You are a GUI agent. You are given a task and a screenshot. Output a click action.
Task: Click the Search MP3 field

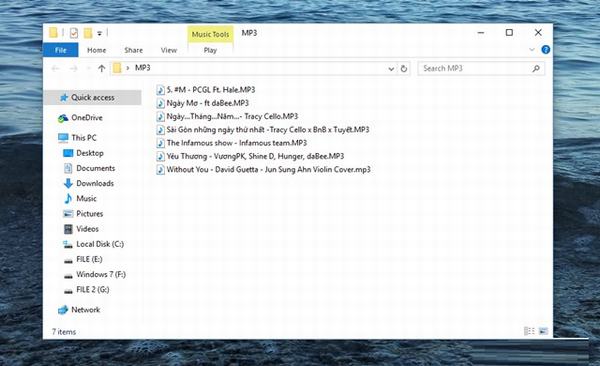point(481,69)
